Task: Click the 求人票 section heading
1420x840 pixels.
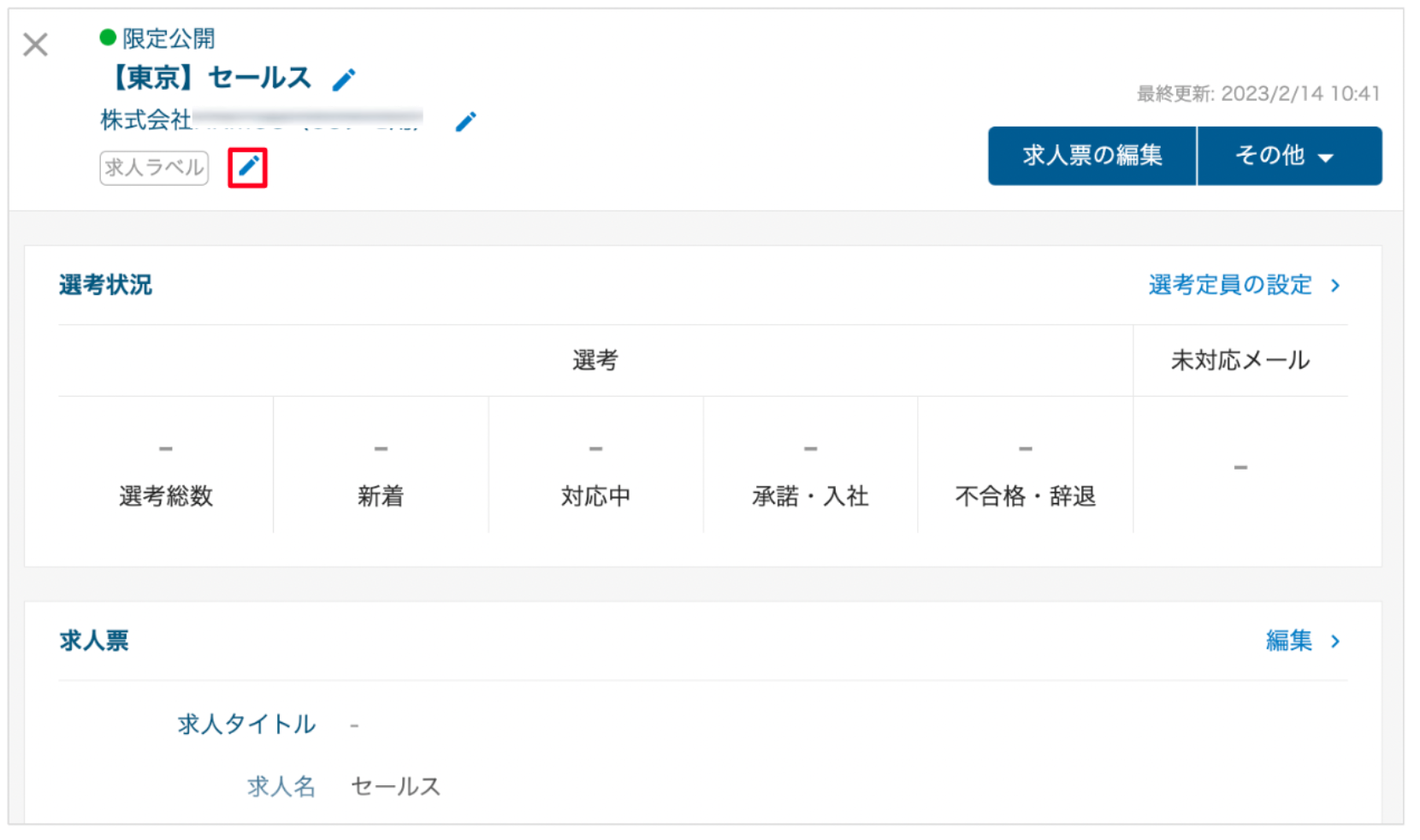Action: tap(94, 641)
